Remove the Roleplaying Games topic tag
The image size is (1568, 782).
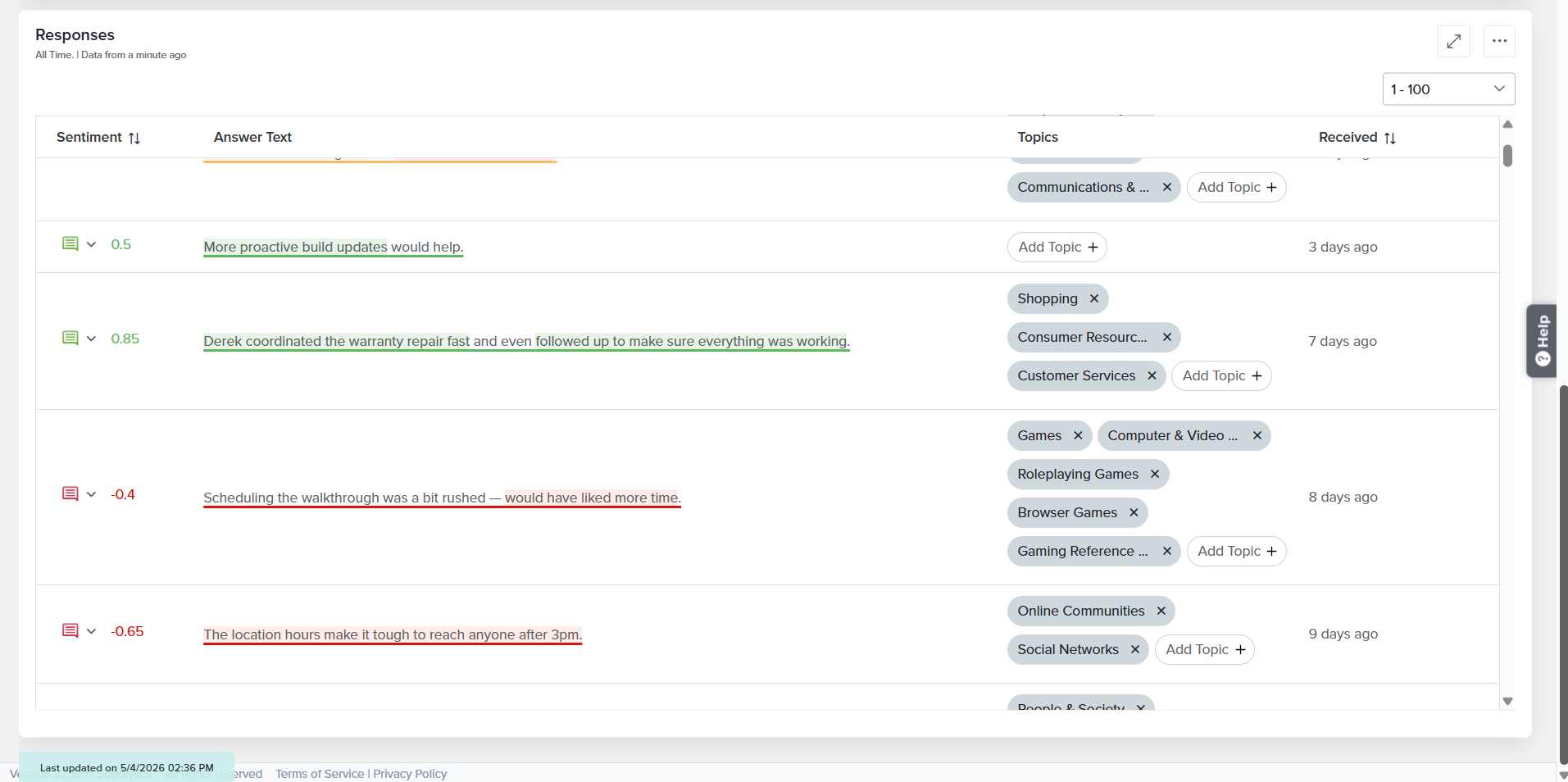pyautogui.click(x=1154, y=474)
